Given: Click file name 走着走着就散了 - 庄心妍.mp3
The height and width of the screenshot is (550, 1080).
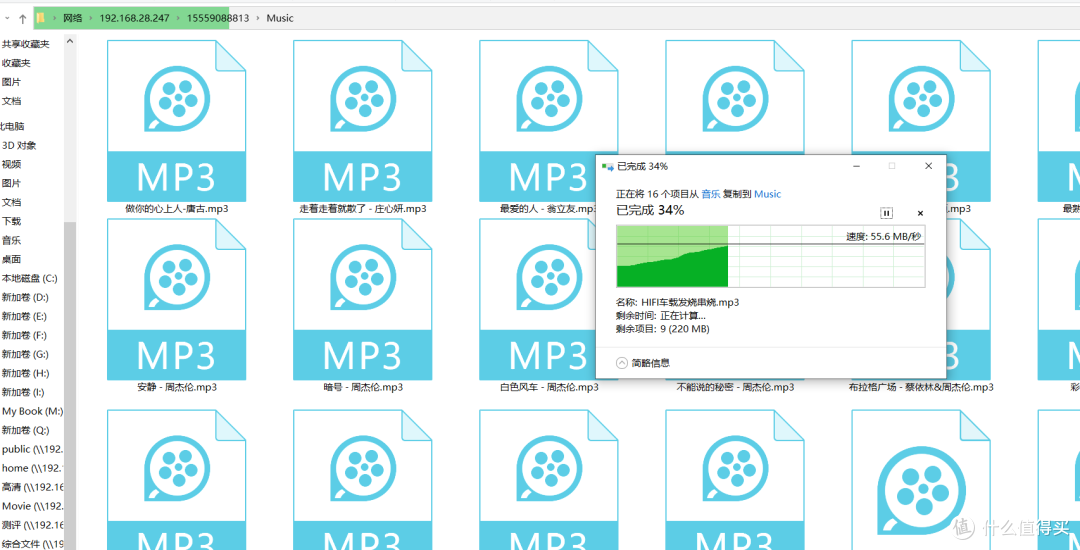Looking at the screenshot, I should coord(363,209).
